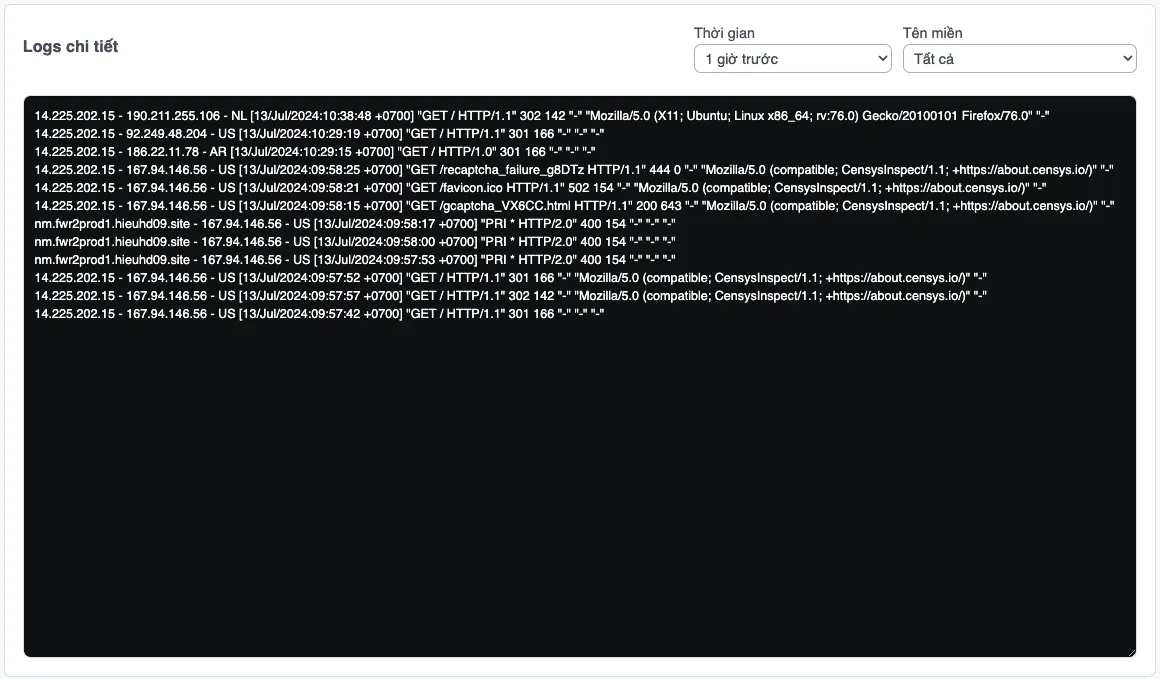Click the favicon.ico 502 log entry
The width and height of the screenshot is (1160, 679).
click(x=540, y=188)
